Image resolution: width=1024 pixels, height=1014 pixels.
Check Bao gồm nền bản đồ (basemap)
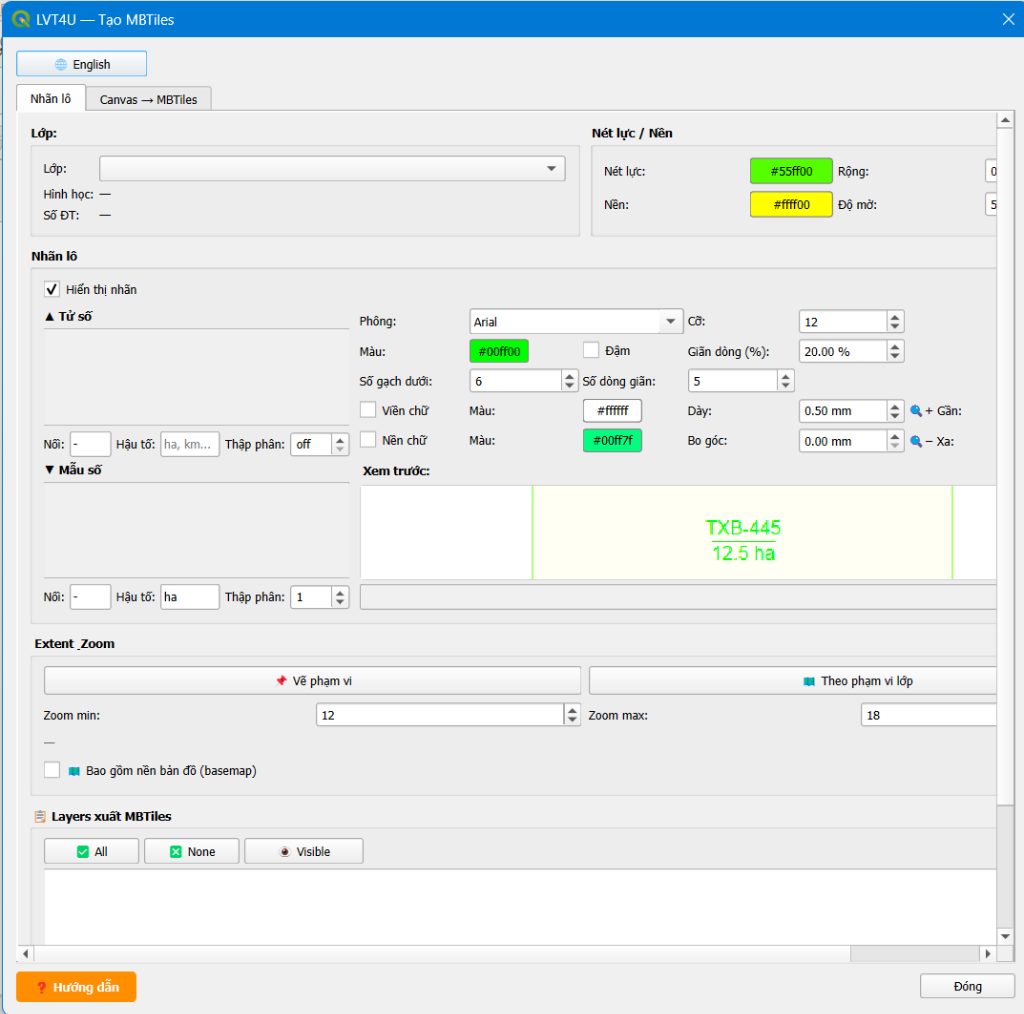tap(52, 770)
